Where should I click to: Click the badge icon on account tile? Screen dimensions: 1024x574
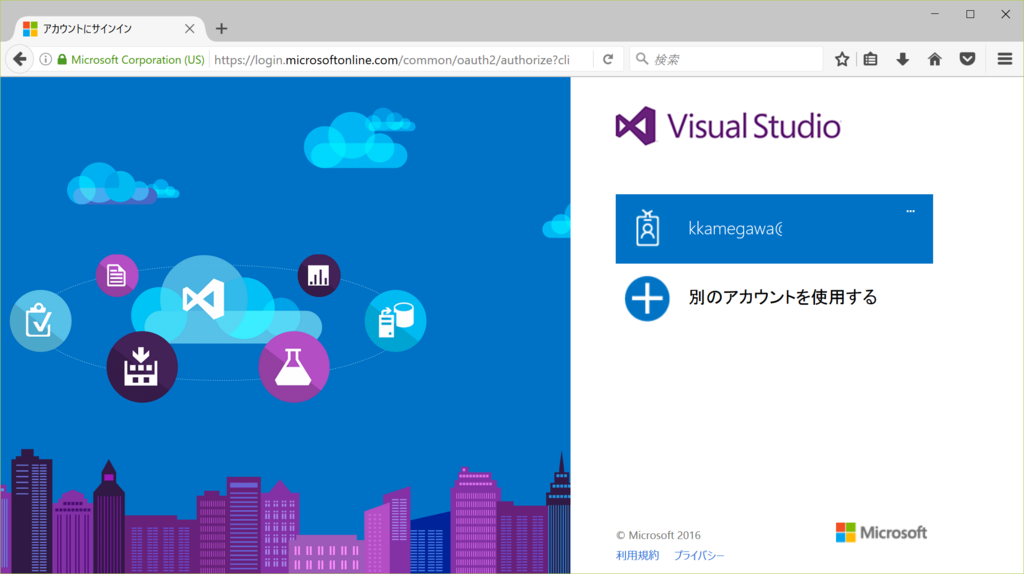pos(647,228)
